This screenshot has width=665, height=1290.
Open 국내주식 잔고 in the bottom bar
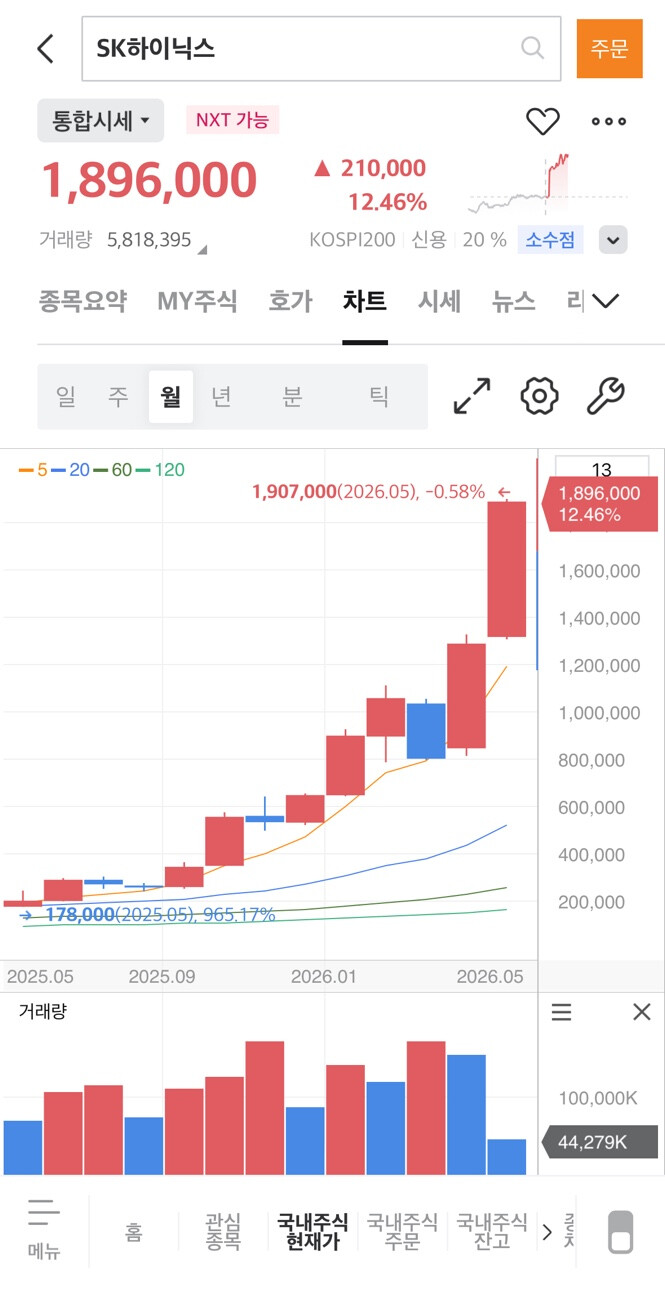pyautogui.click(x=492, y=1231)
